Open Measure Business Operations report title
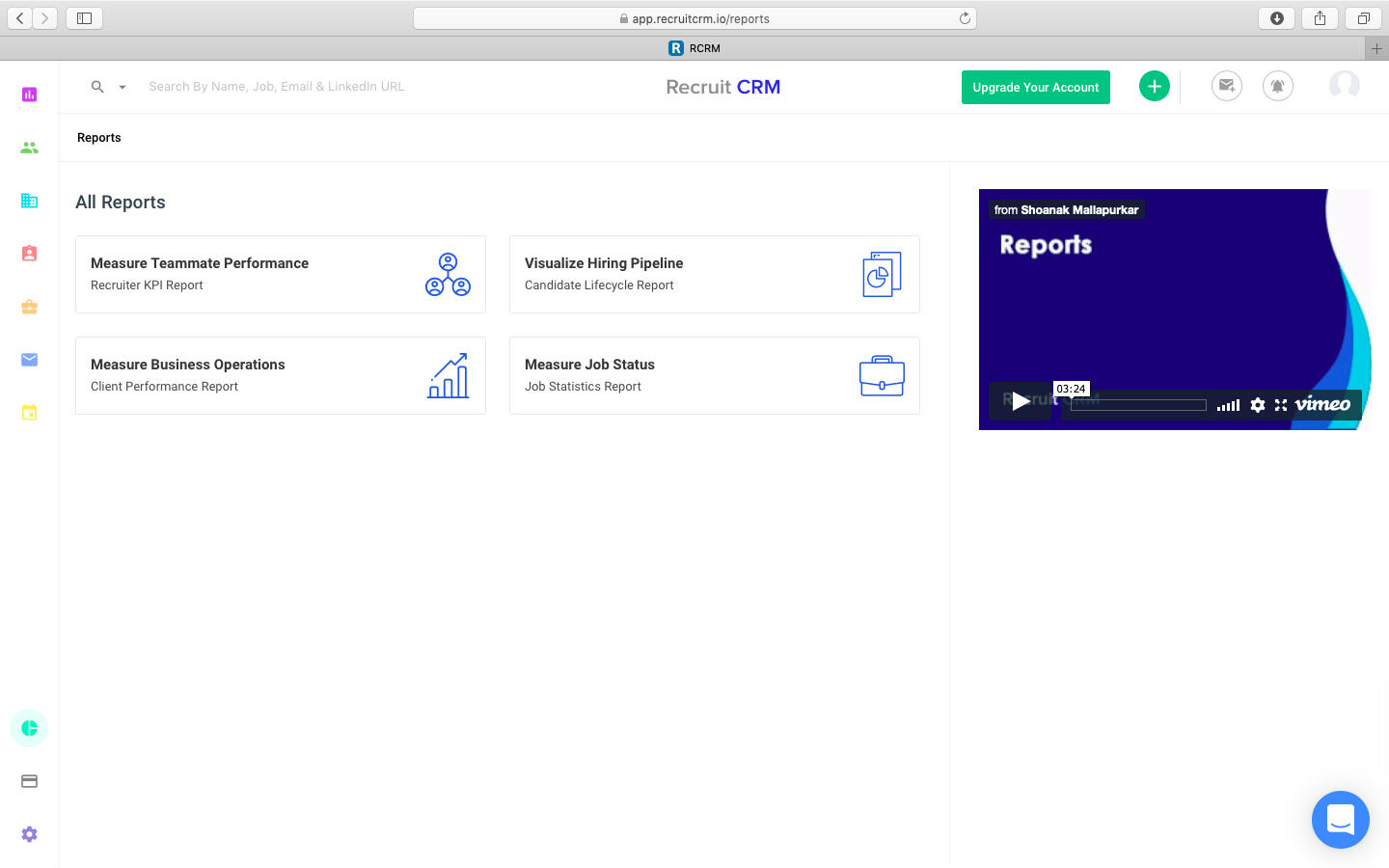This screenshot has width=1389, height=868. pos(188,365)
